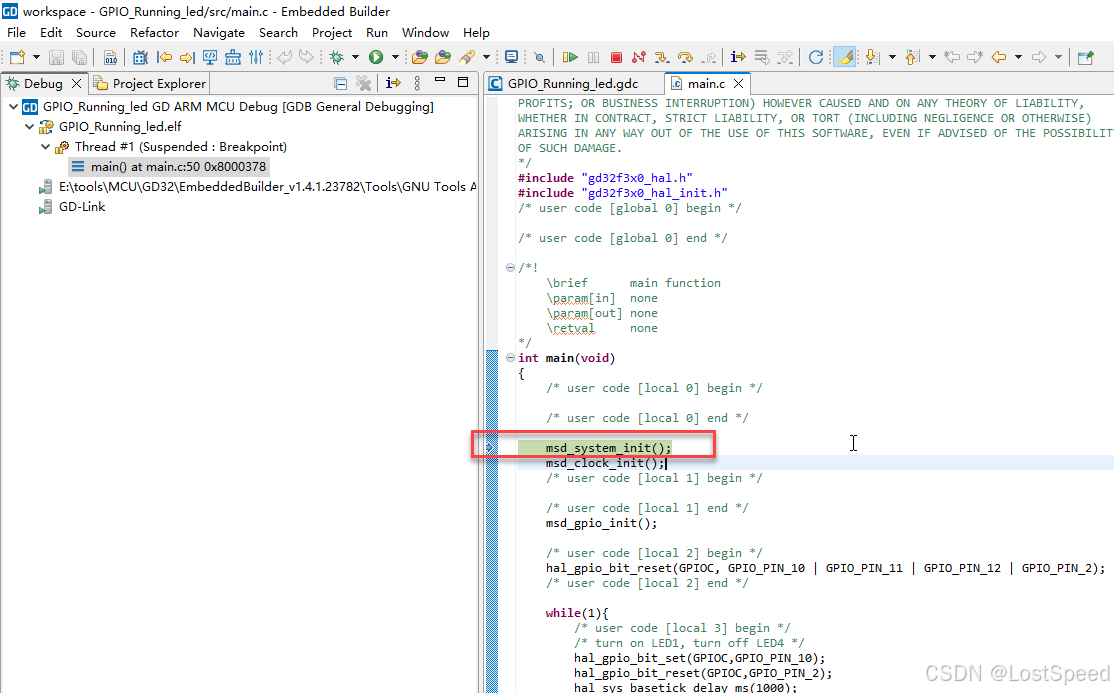Click the Suspend (pause) icon
This screenshot has width=1114, height=693.
(x=593, y=57)
